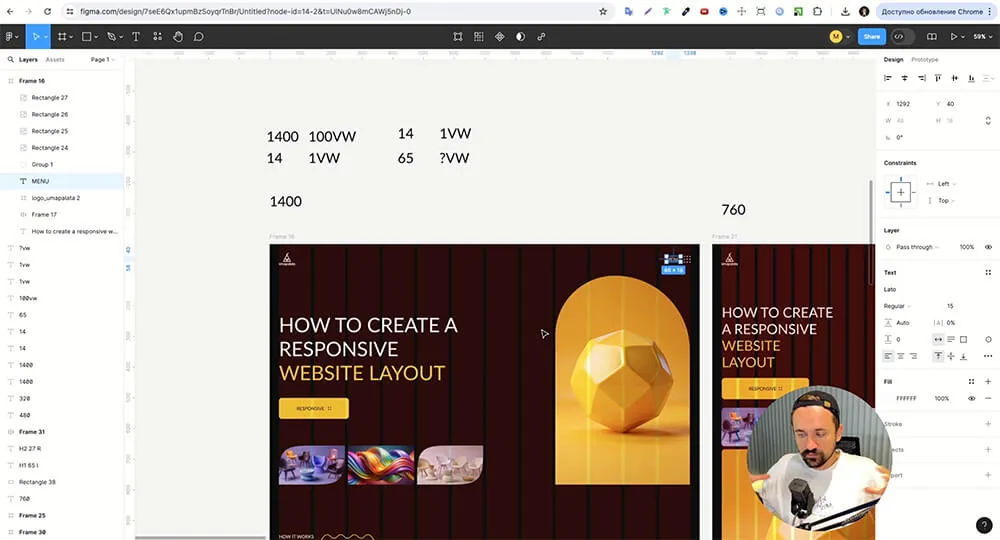Enable auto width text resizing
The width and height of the screenshot is (1000, 540).
pos(938,339)
